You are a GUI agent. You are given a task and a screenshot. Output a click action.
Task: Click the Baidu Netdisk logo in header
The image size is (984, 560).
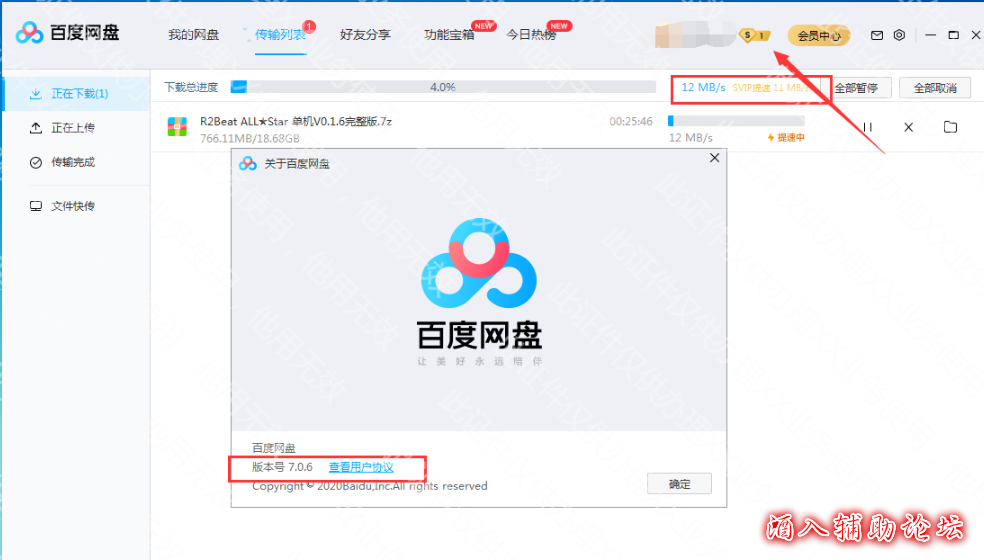[x=67, y=33]
